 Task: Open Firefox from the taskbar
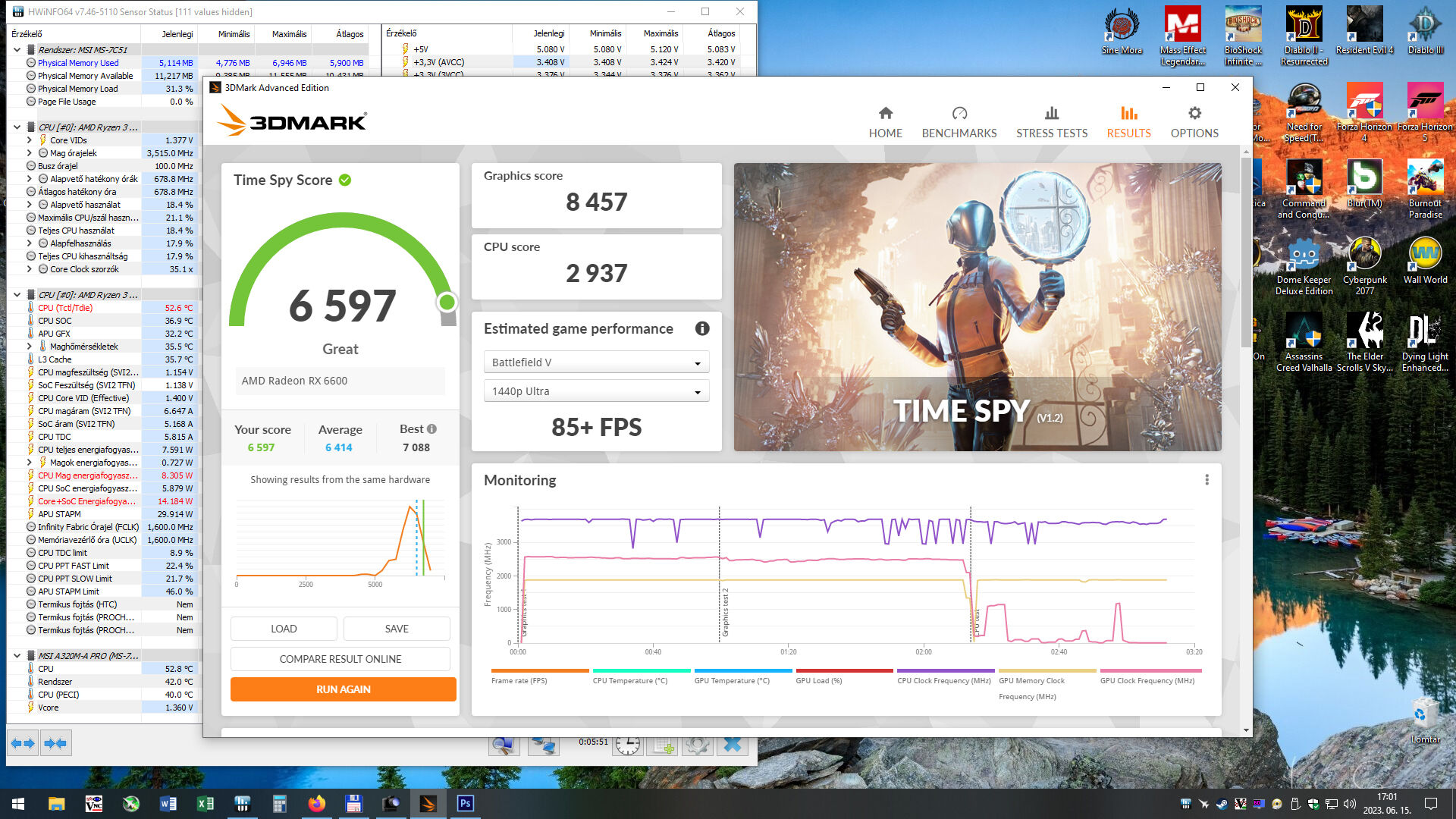[317, 804]
